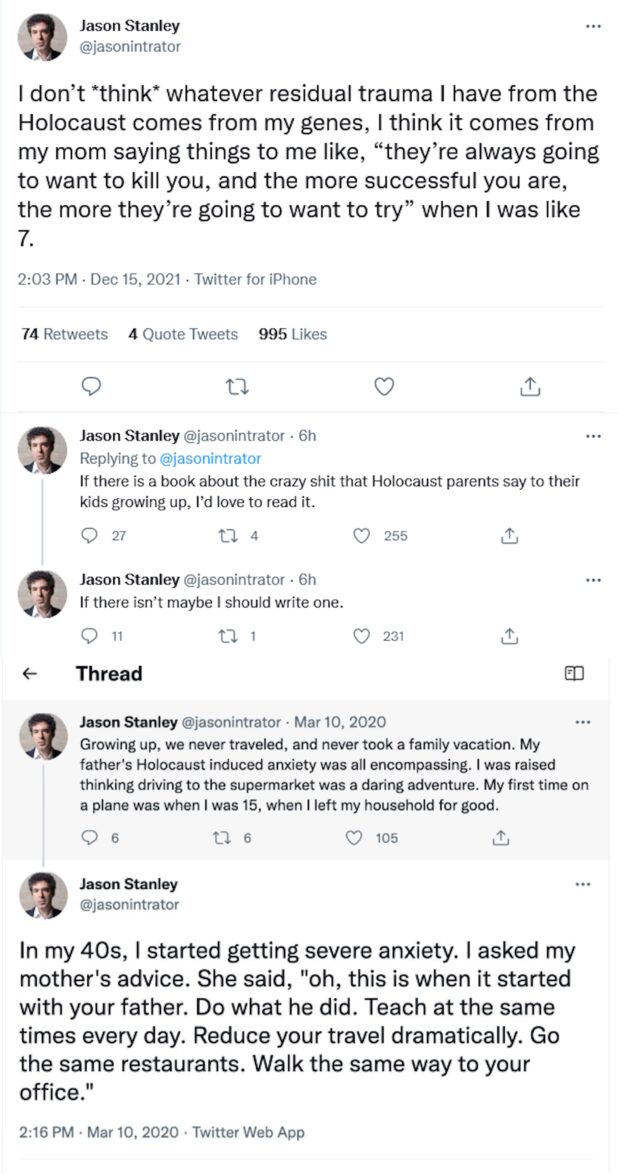Like the reply with 255 likes

[x=364, y=536]
